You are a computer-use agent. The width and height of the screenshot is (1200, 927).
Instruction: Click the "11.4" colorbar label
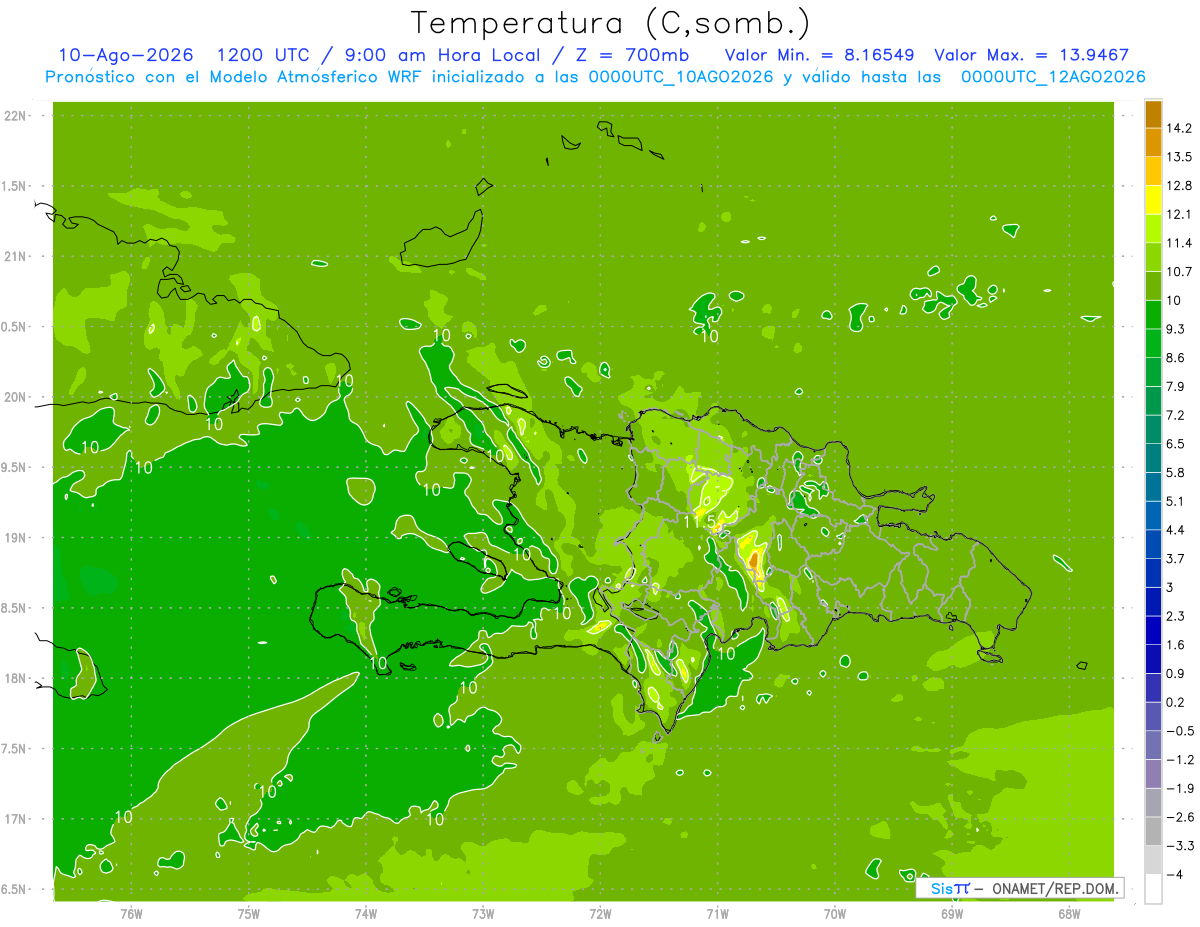[1179, 243]
